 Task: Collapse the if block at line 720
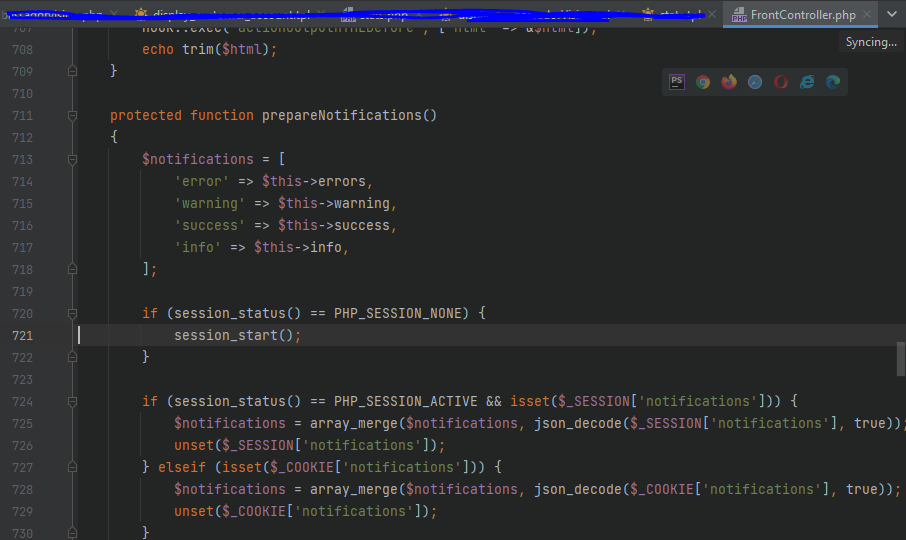pos(72,314)
